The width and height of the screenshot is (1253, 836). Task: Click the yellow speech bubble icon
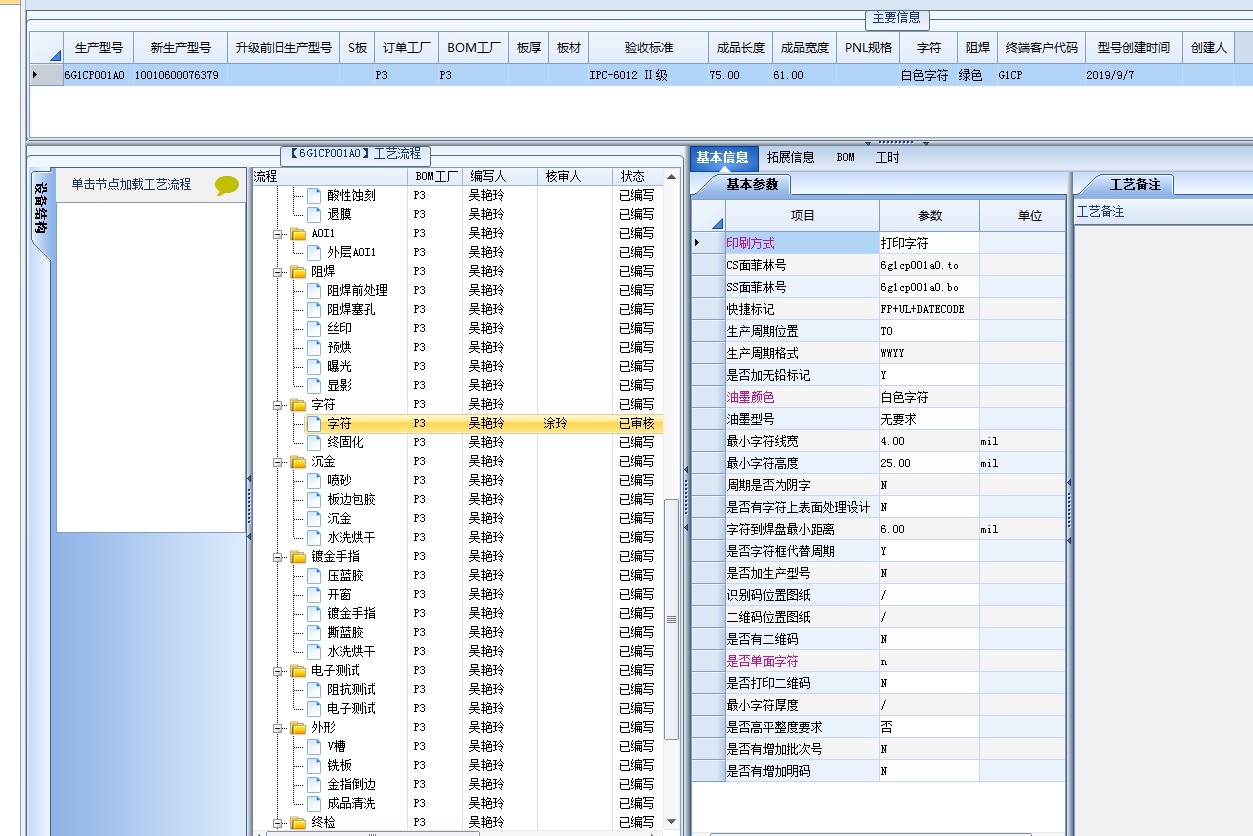pos(227,185)
